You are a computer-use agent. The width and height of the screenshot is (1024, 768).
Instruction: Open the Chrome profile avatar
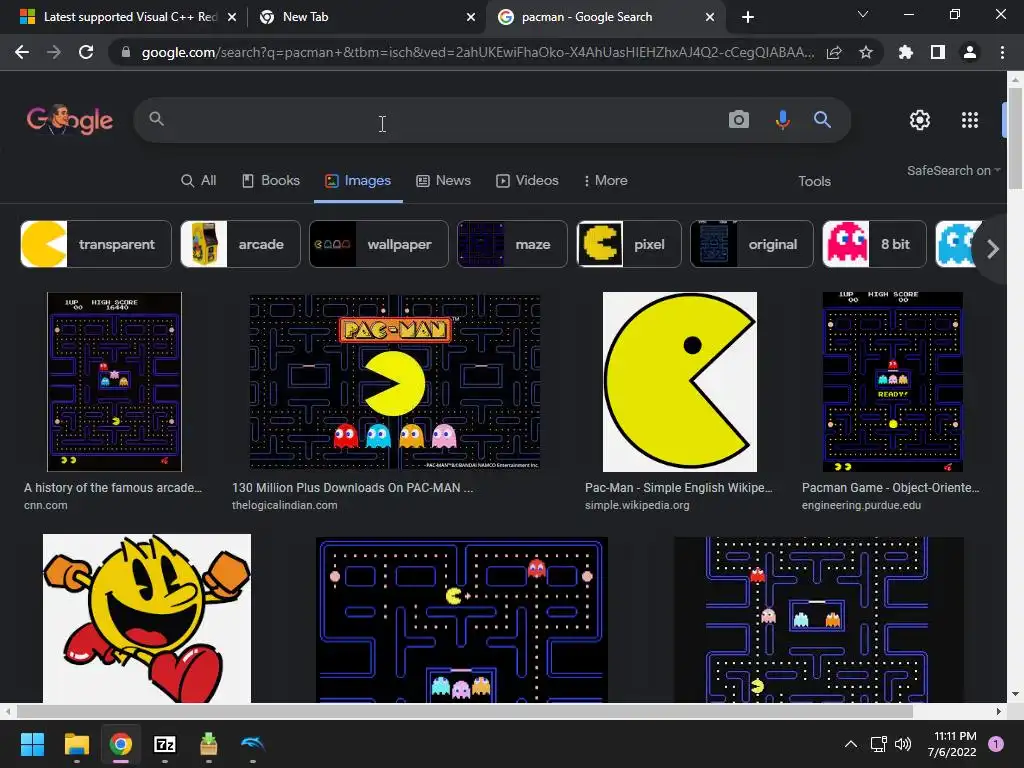970,52
